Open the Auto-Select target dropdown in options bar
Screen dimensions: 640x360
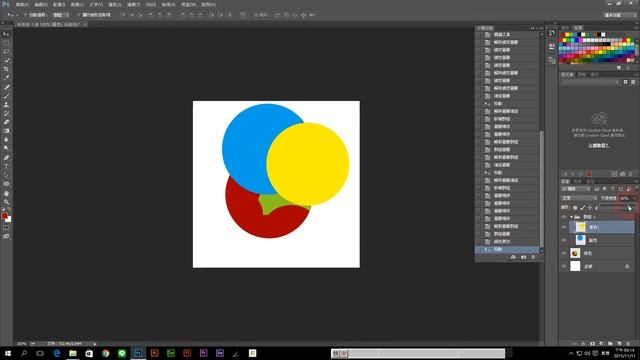[x=61, y=15]
